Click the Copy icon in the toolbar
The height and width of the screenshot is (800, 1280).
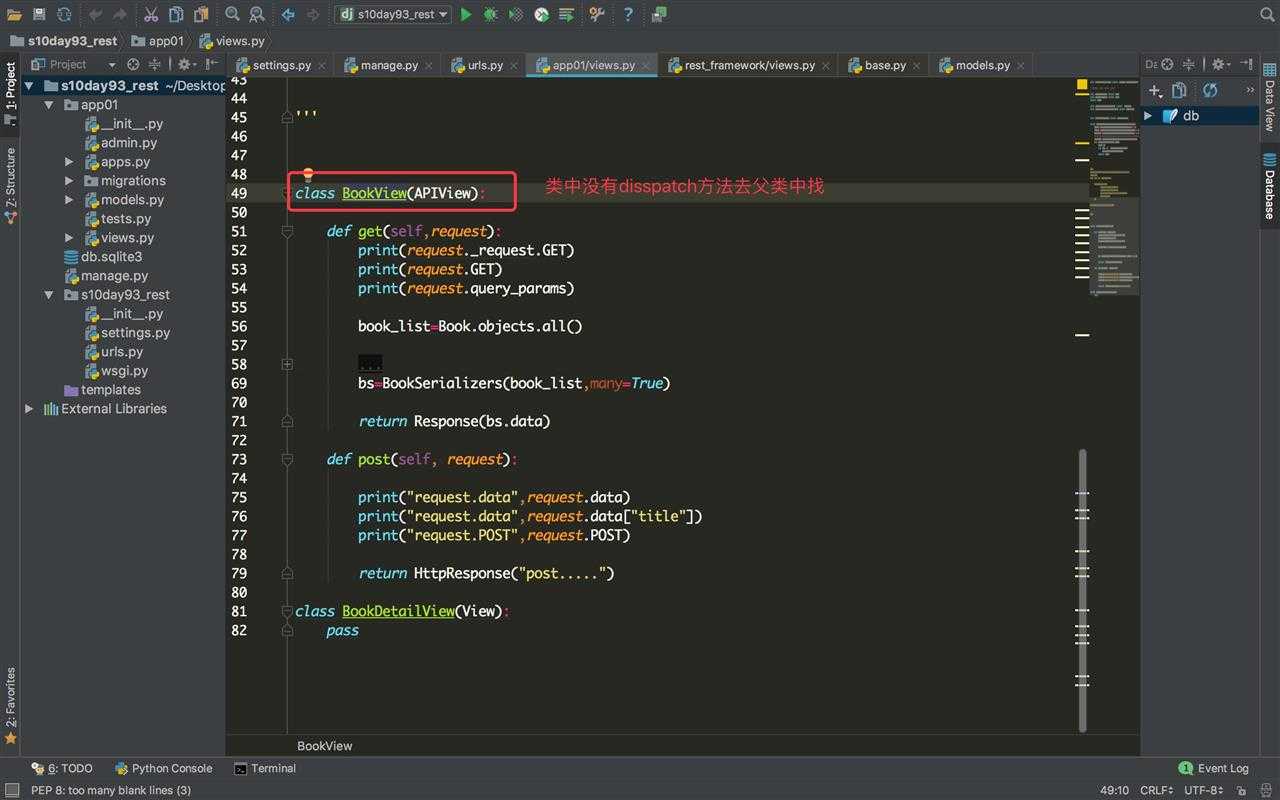176,14
